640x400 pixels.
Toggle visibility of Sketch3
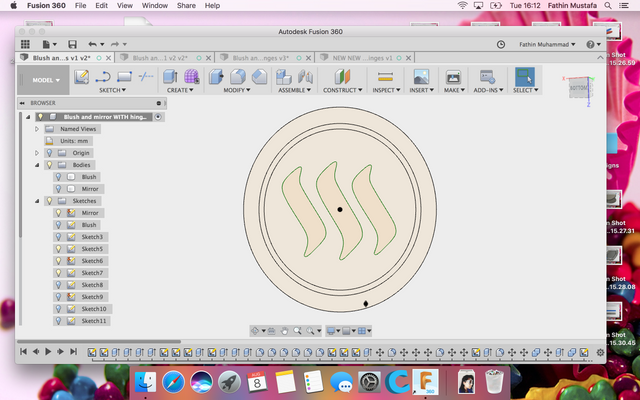pos(58,237)
